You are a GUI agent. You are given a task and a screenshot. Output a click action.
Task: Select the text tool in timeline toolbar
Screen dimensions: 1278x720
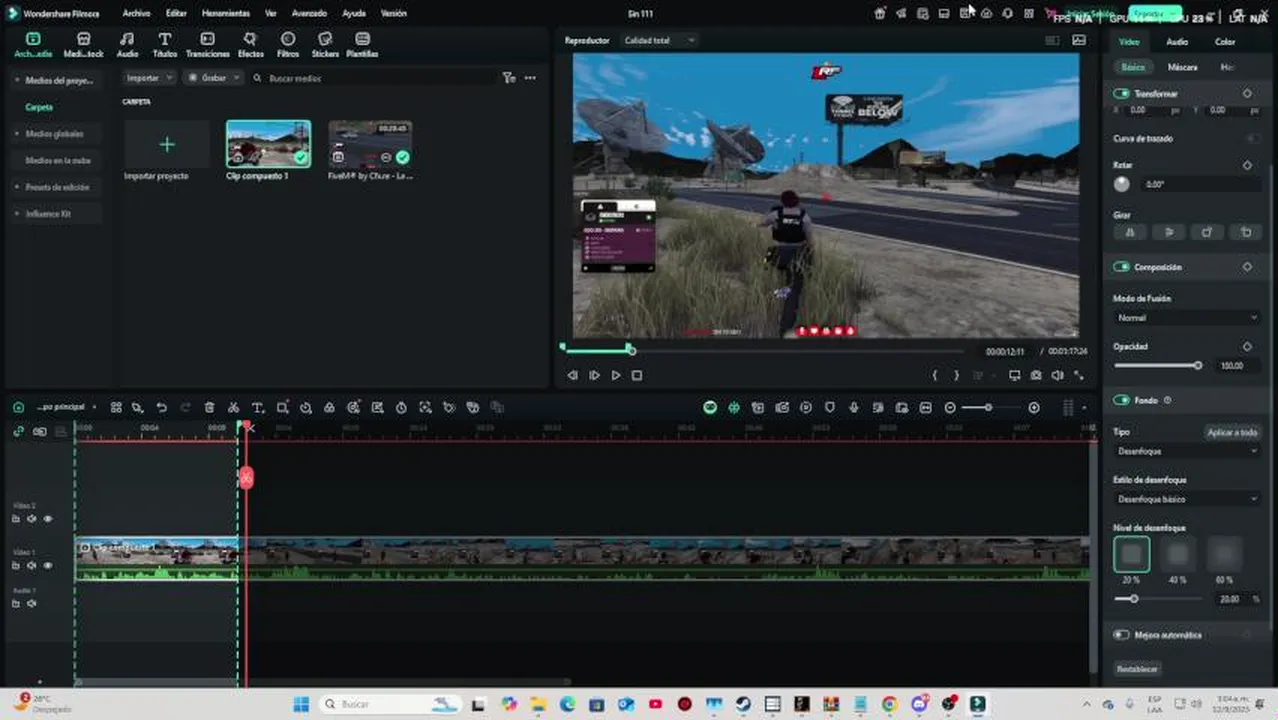tap(257, 407)
